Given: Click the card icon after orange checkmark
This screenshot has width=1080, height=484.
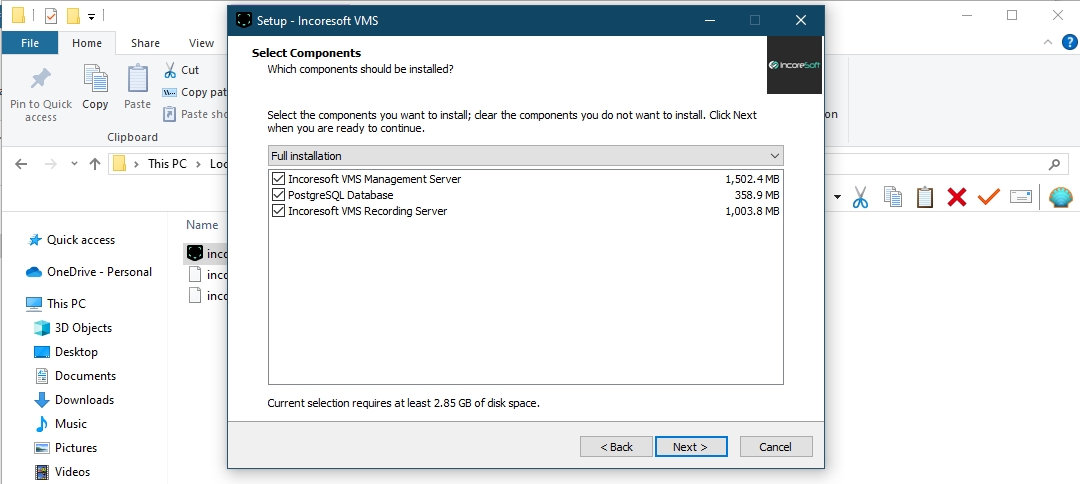Looking at the screenshot, I should [x=1021, y=198].
